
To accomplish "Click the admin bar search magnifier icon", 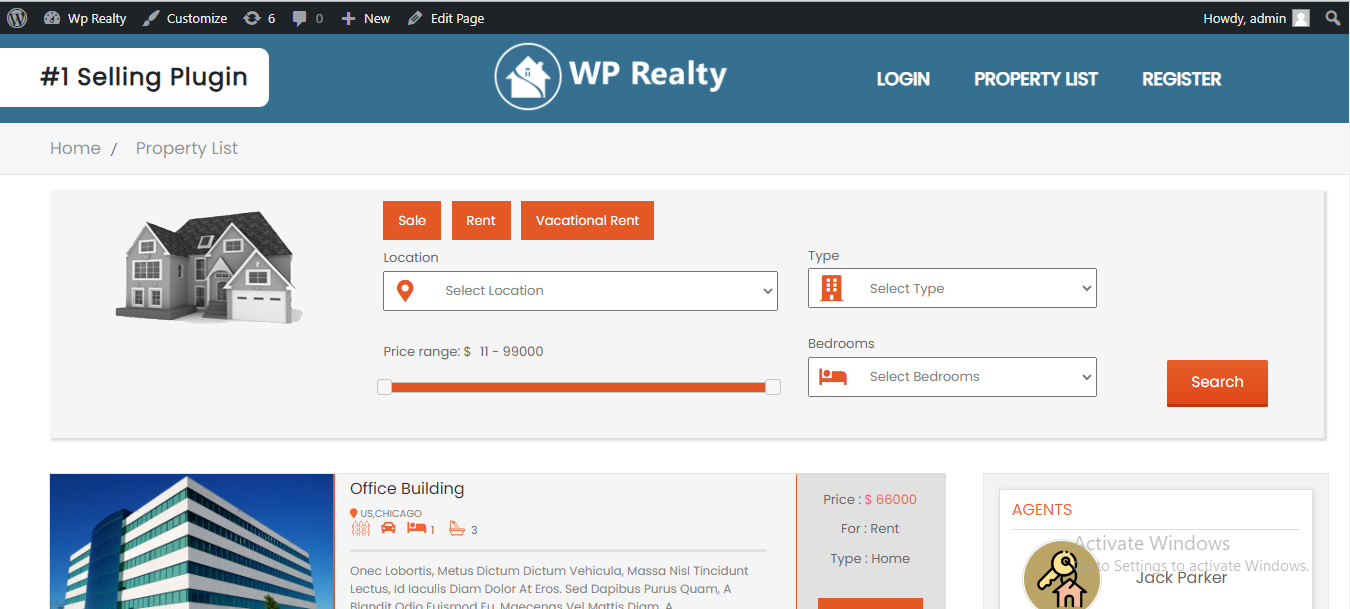I will (1333, 18).
